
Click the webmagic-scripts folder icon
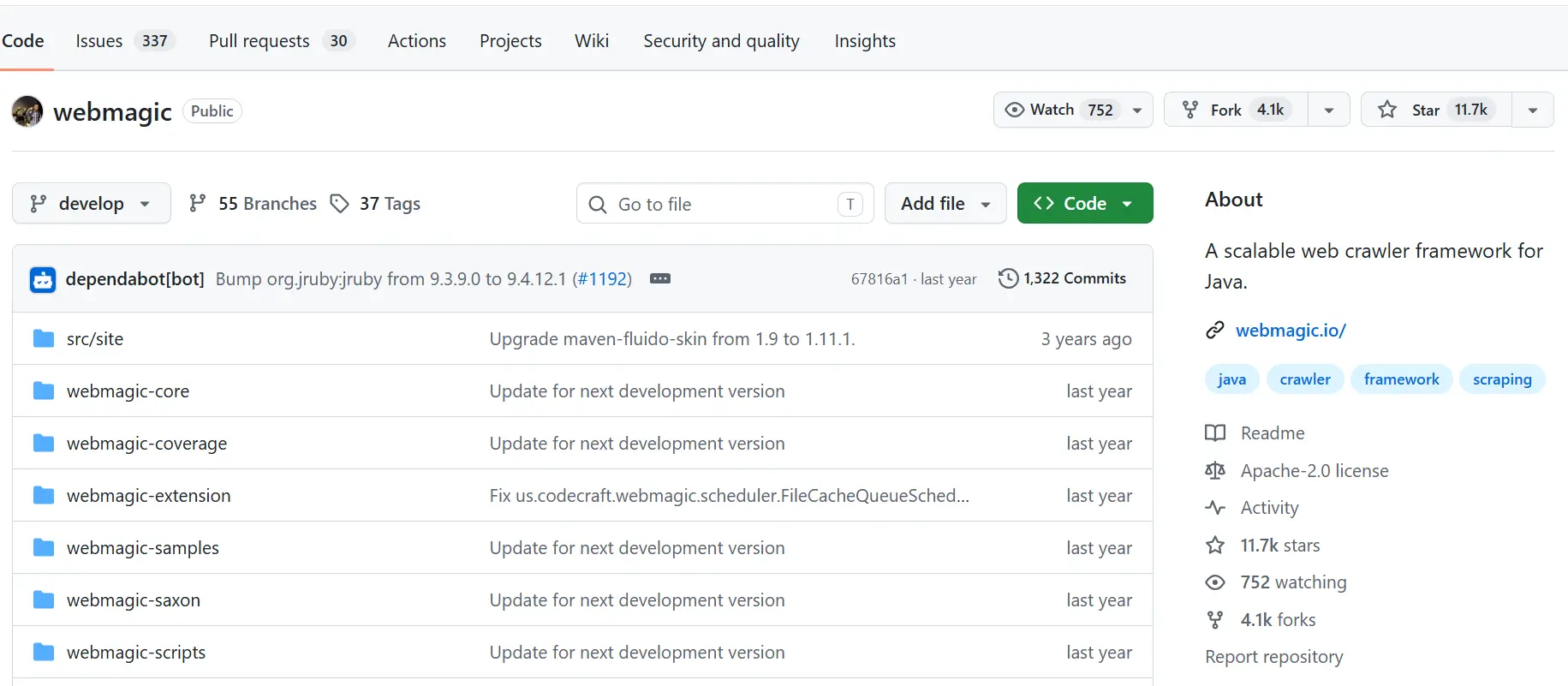pos(44,653)
